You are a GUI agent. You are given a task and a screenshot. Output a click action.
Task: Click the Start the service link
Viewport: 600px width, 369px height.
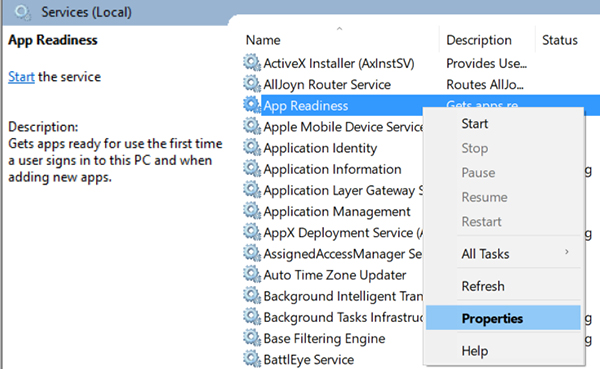click(x=21, y=77)
